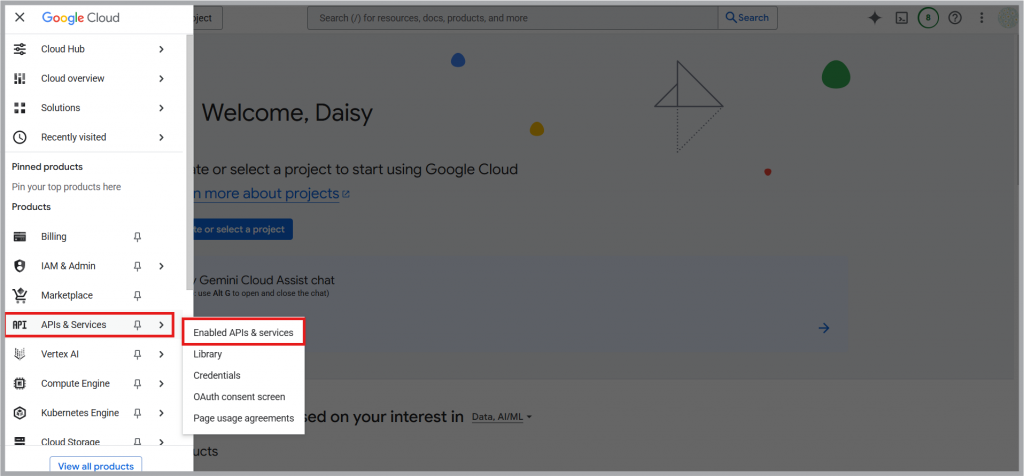Screen dimensions: 1024x476
Task: Open the three-dot settings menu
Action: pos(982,18)
